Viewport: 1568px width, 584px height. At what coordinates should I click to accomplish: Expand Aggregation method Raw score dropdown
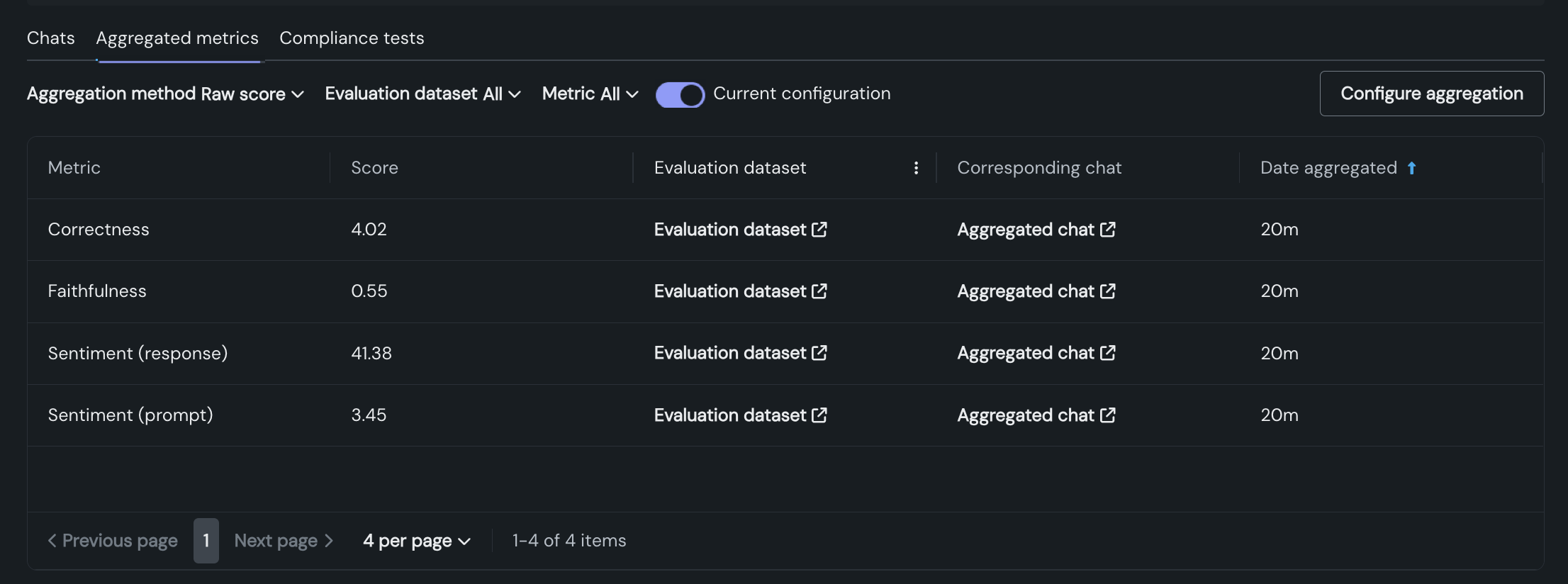tap(166, 94)
